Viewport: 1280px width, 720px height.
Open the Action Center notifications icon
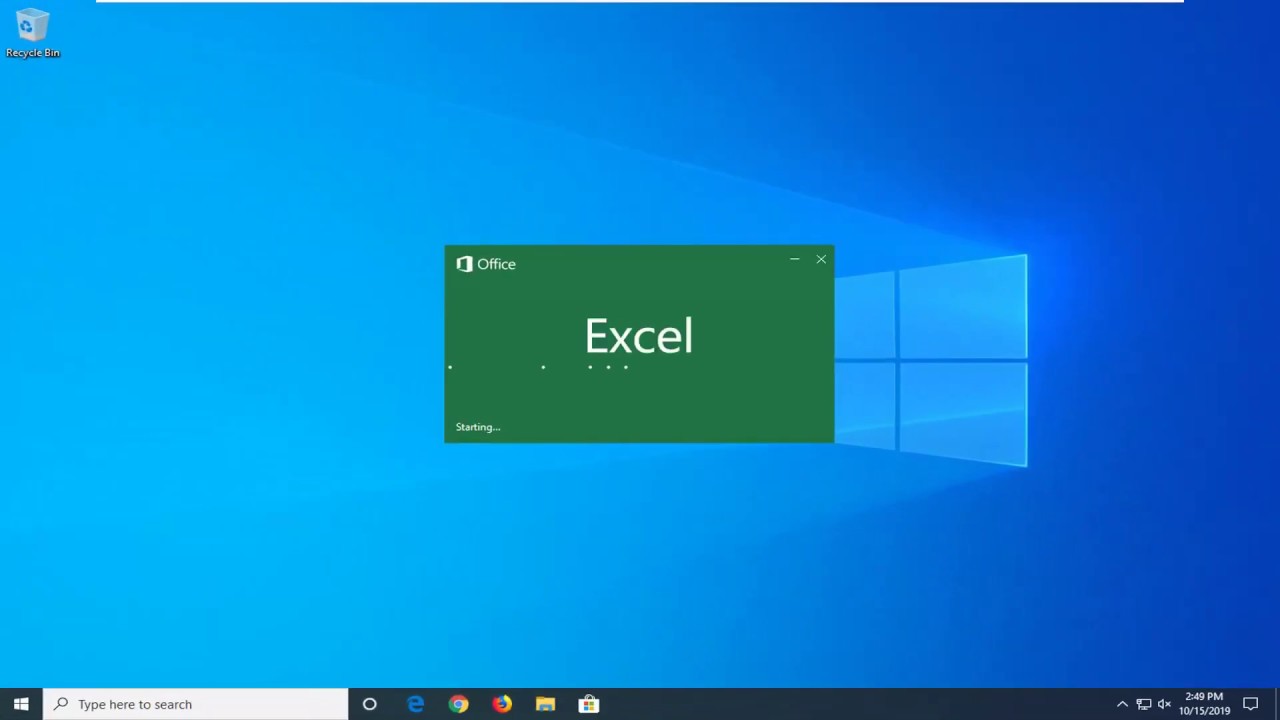click(1250, 704)
